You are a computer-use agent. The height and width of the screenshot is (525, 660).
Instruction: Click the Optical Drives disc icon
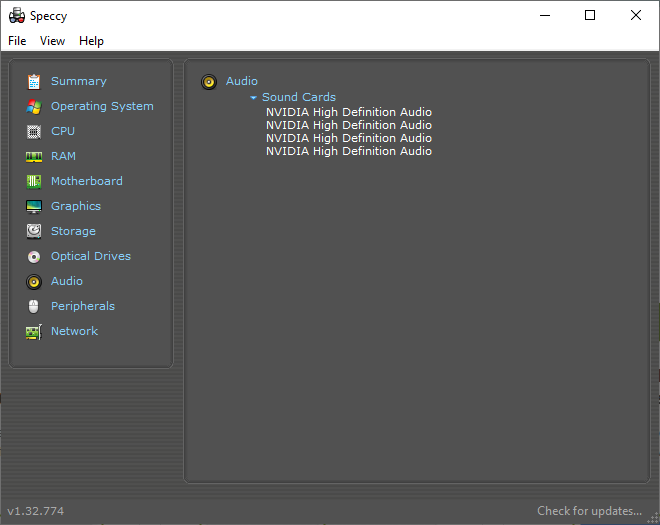click(34, 257)
